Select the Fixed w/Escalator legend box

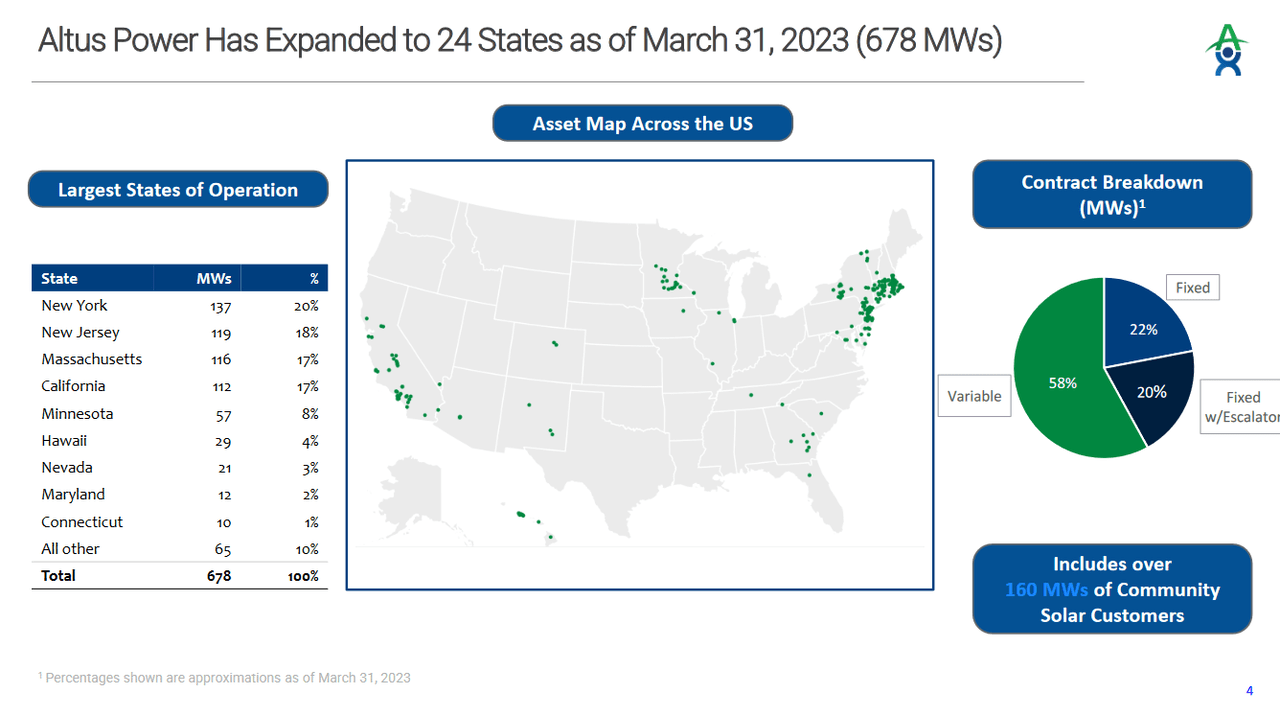pos(1242,406)
